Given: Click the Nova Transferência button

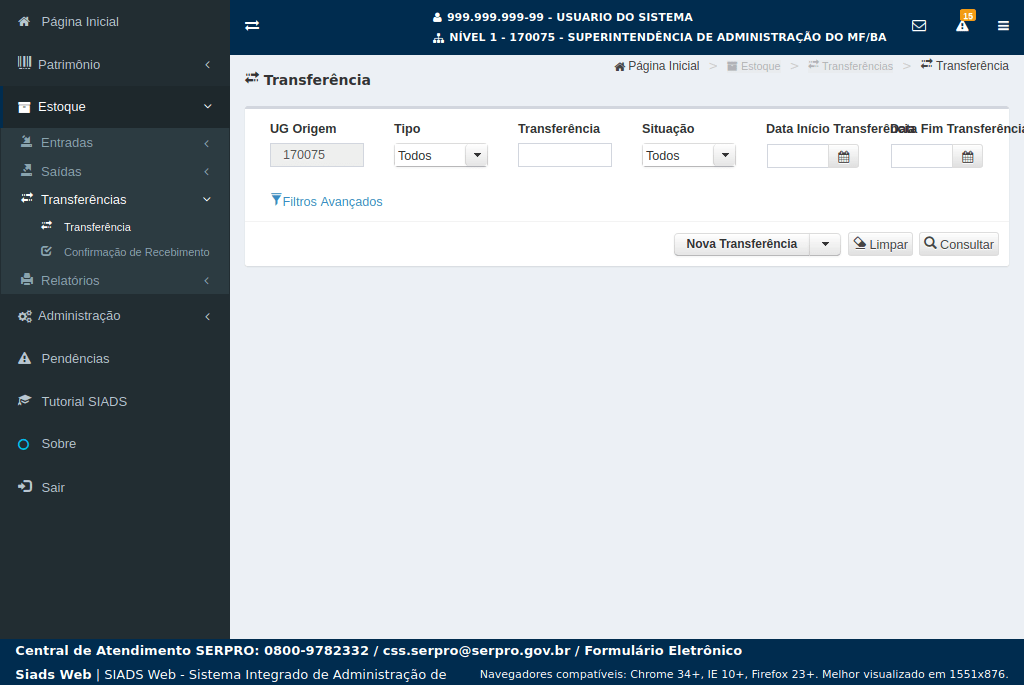Looking at the screenshot, I should pyautogui.click(x=742, y=244).
